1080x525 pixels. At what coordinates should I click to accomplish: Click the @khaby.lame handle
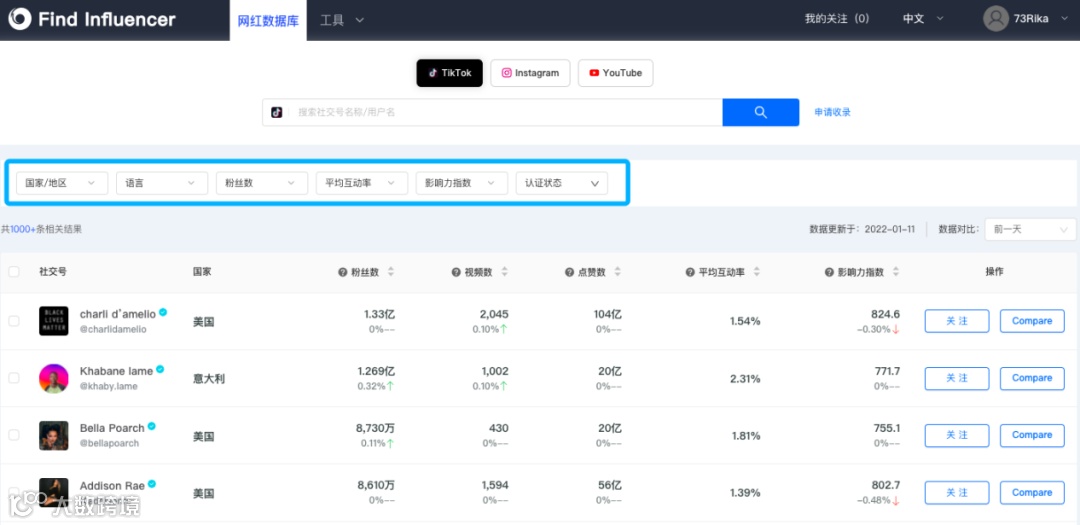click(109, 387)
